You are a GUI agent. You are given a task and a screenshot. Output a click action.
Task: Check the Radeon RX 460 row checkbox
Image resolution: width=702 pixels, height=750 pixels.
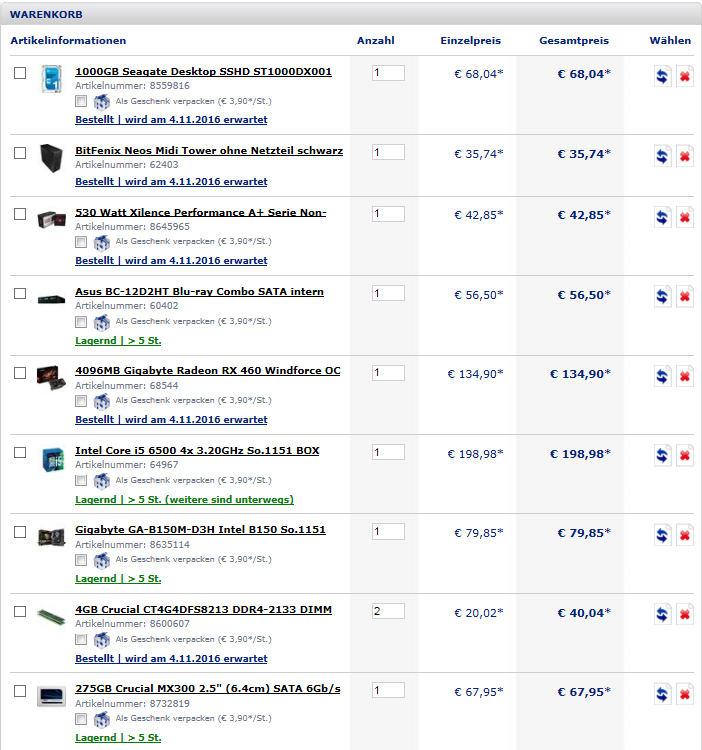20,373
